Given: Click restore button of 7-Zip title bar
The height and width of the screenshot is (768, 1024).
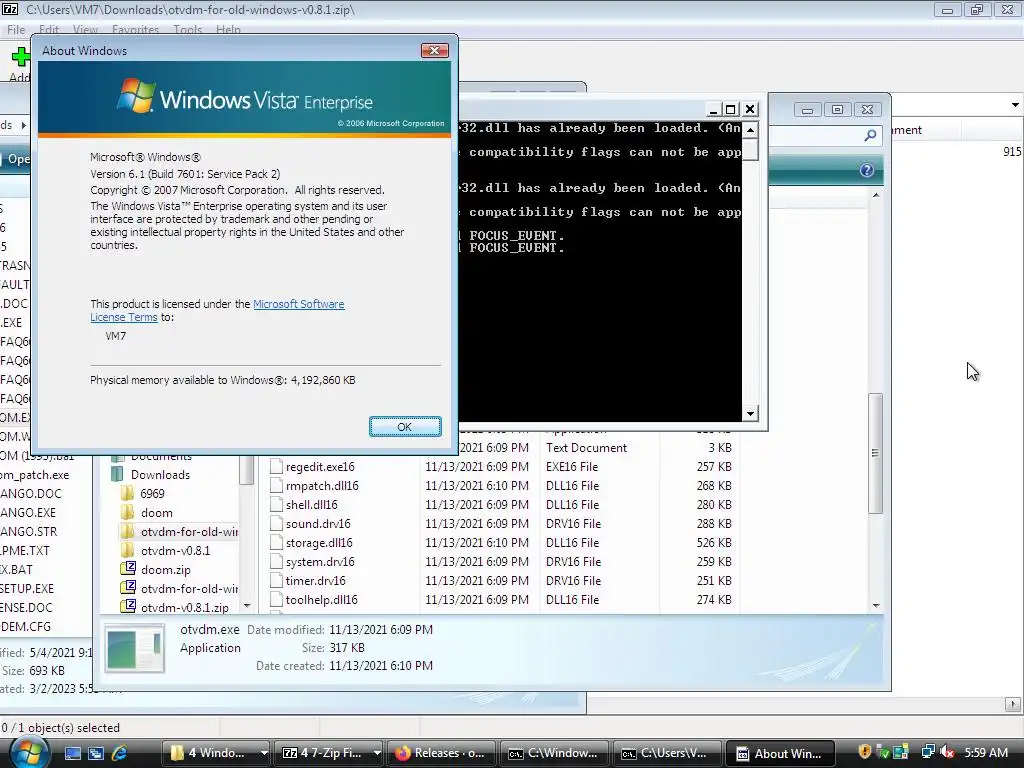Looking at the screenshot, I should 977,10.
